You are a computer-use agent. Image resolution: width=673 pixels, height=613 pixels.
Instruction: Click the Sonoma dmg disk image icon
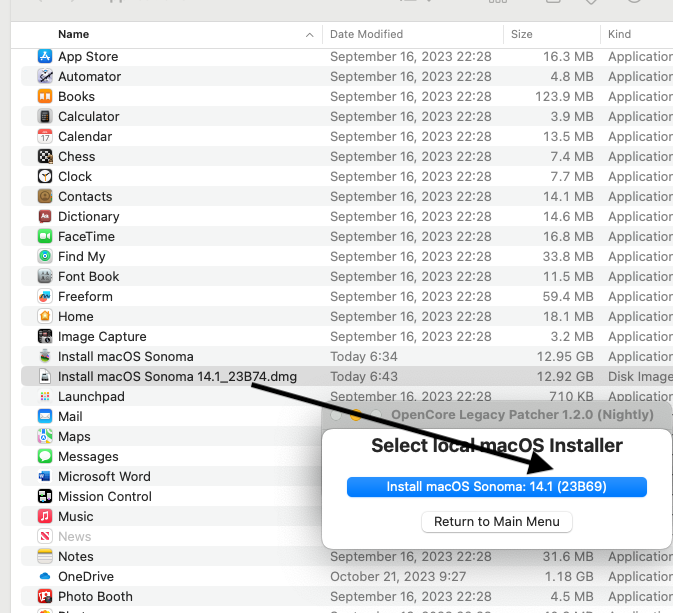(x=45, y=376)
